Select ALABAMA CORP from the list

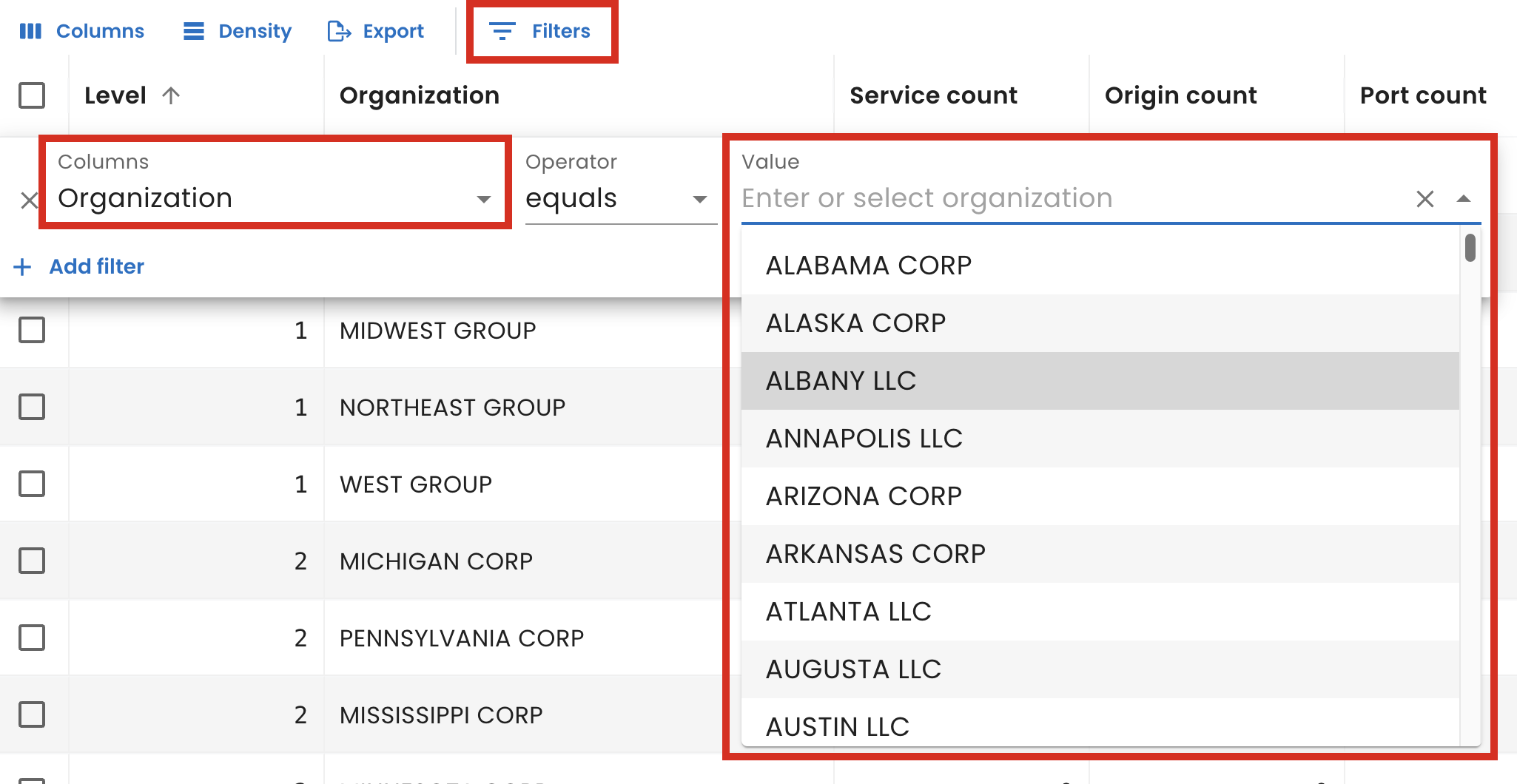point(1100,266)
